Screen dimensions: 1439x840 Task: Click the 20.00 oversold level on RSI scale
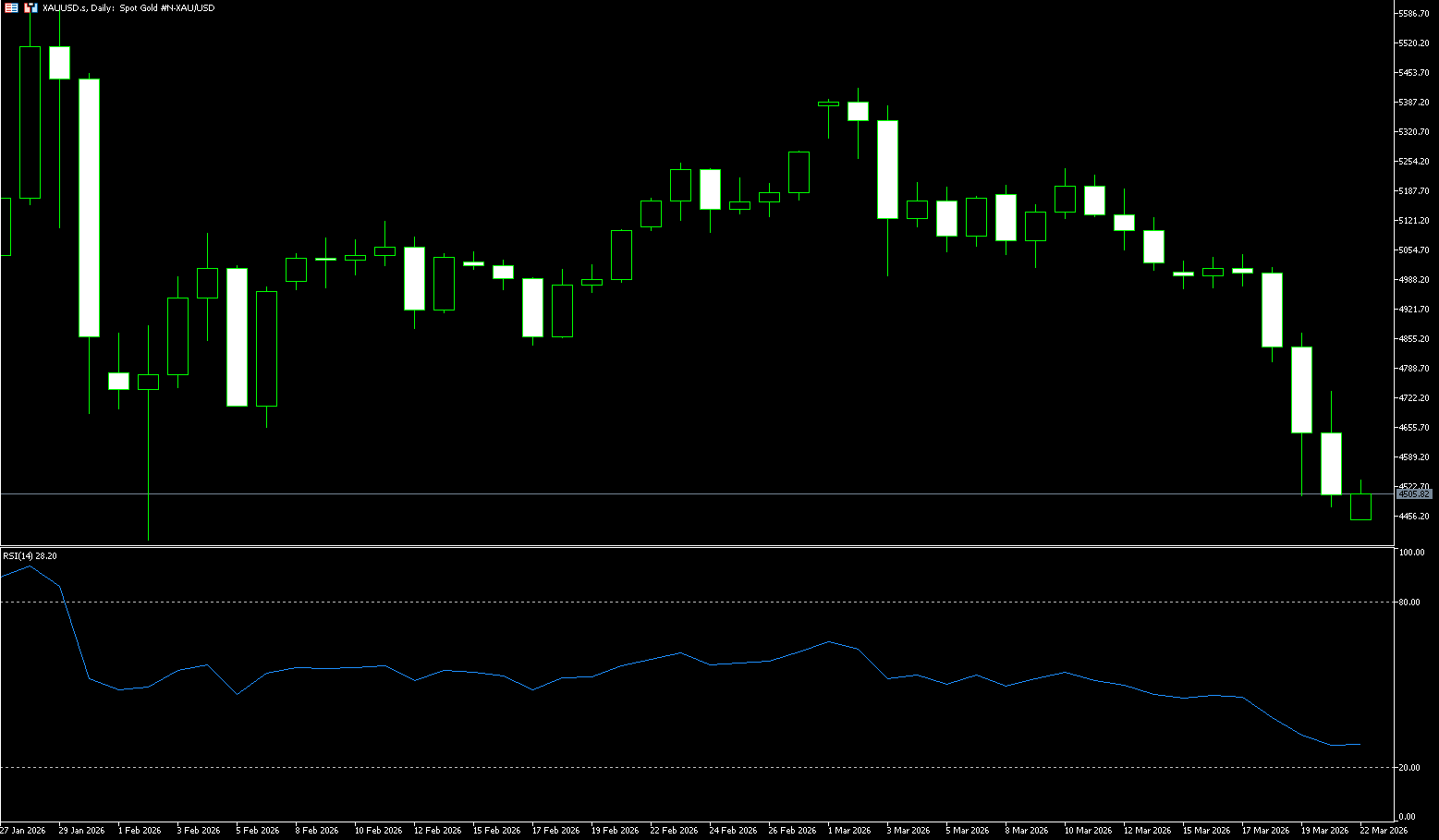click(1409, 768)
